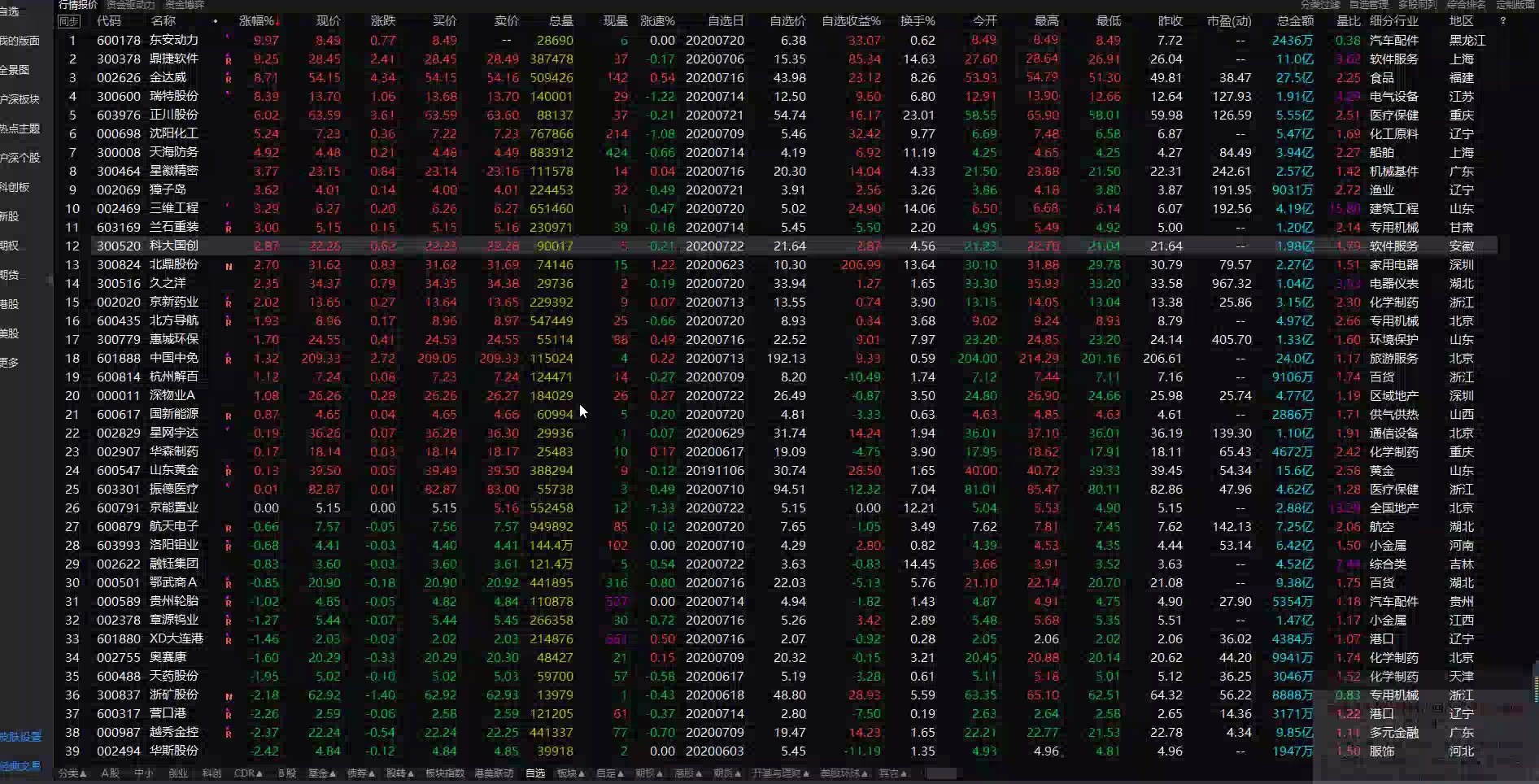1539x784 pixels.
Task: Click the R marker beside 兰石重装
Action: coord(229,229)
